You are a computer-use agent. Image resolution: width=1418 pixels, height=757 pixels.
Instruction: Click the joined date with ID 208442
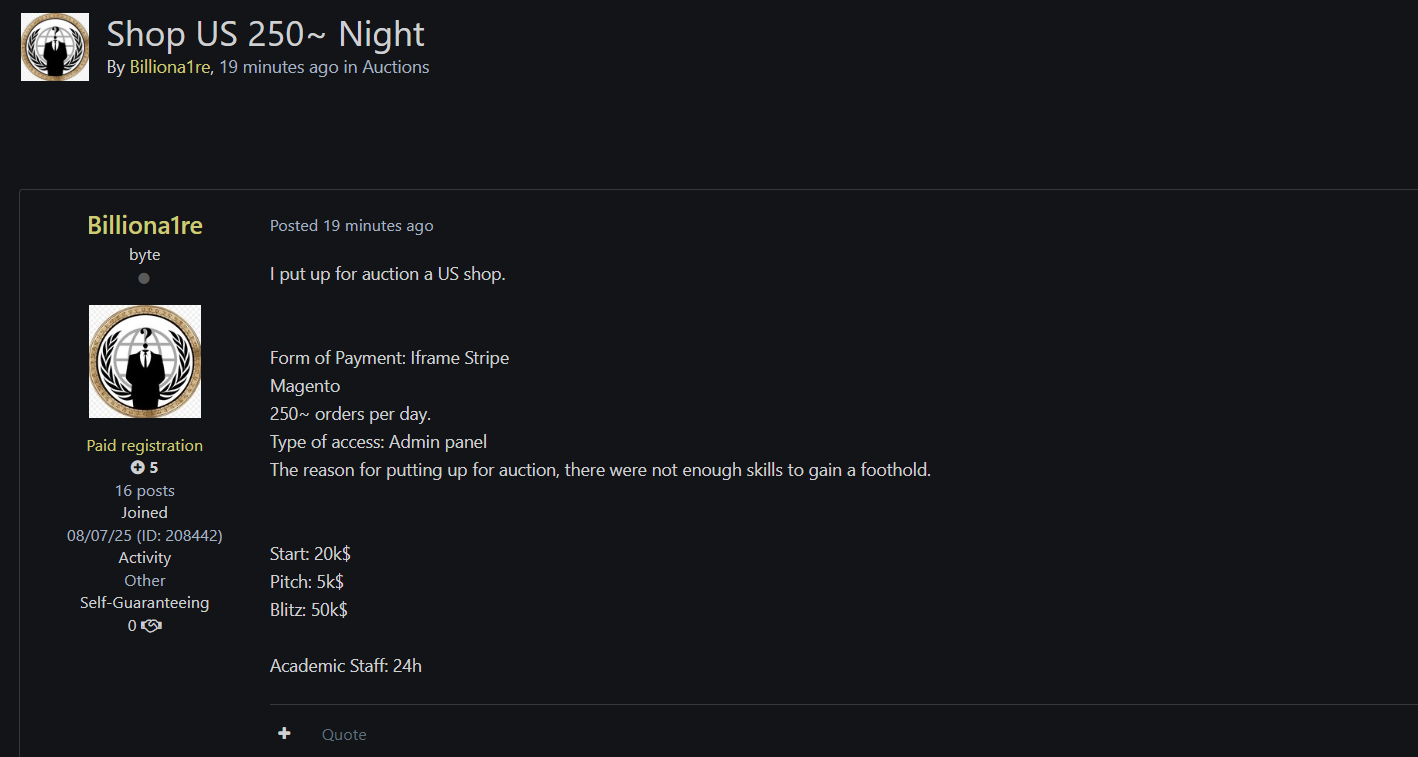tap(145, 535)
